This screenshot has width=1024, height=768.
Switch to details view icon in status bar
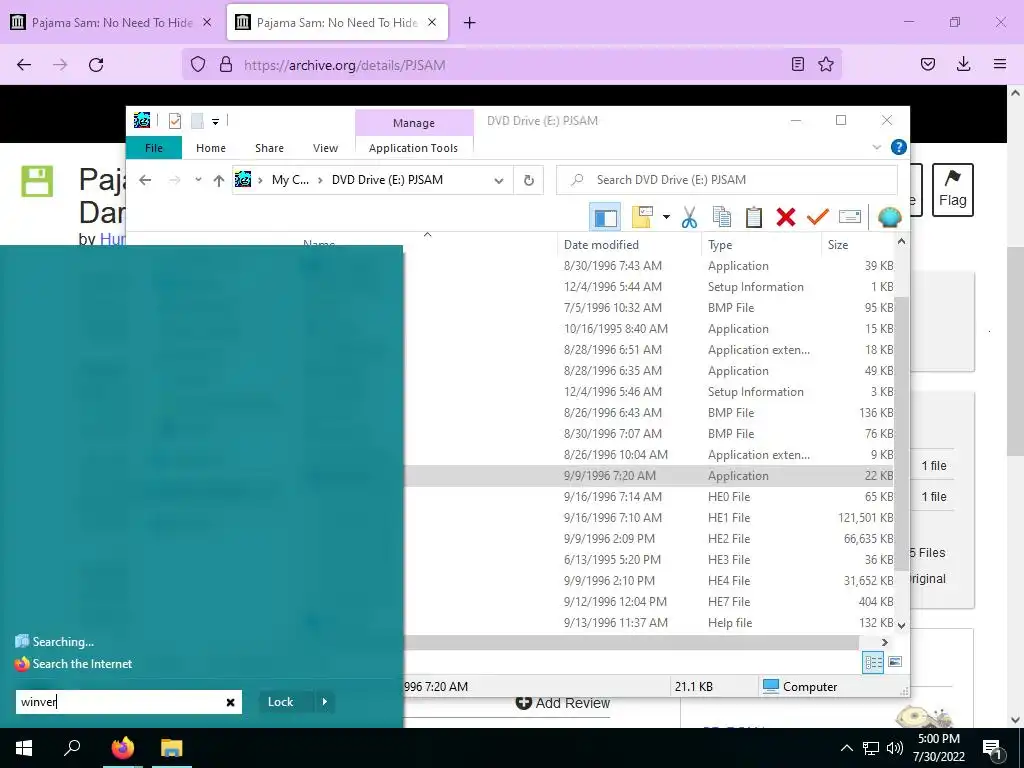[x=873, y=662]
